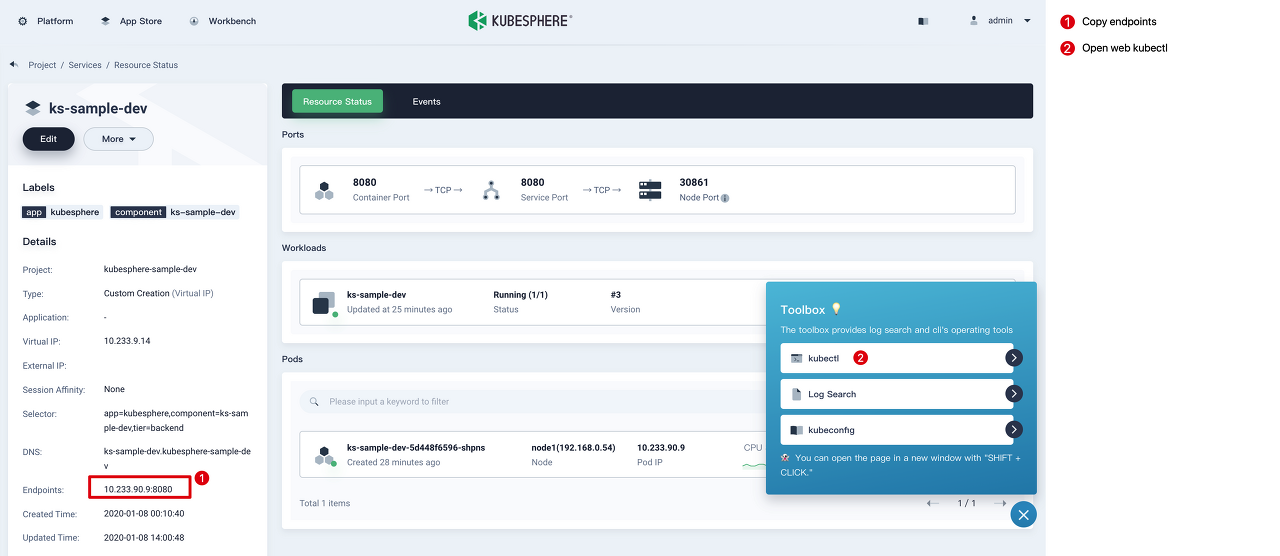Image resolution: width=1280 pixels, height=556 pixels.
Task: Click the KubeSphere logo
Action: [520, 20]
